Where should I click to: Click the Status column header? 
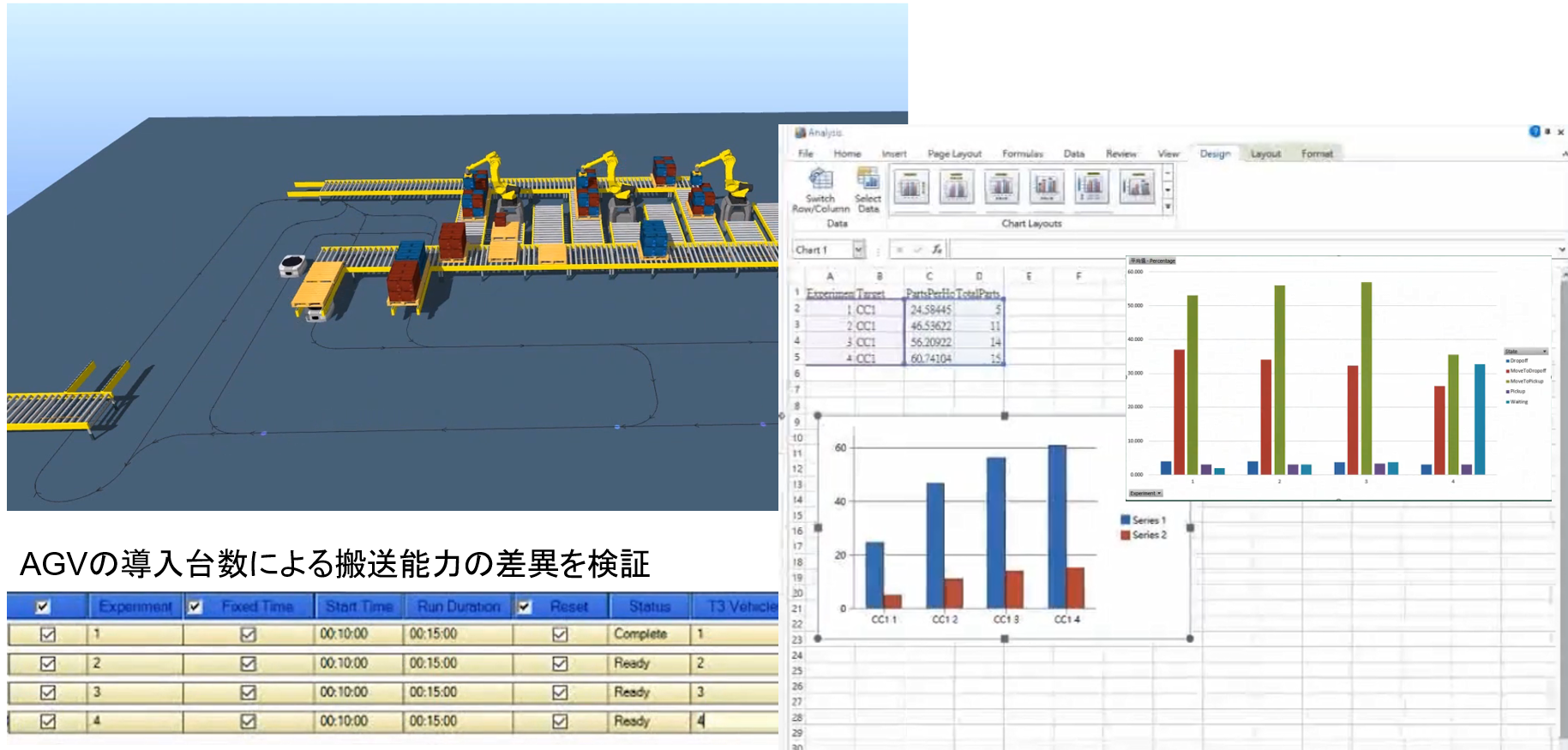[649, 607]
